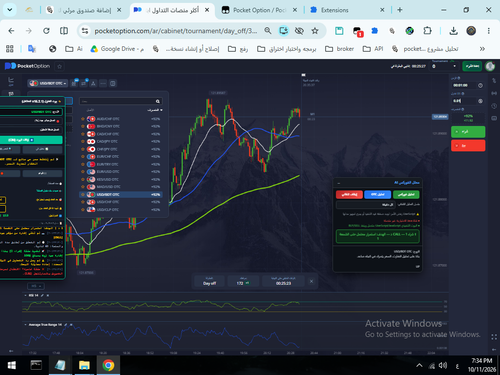Toggle the multi-chart layout icon
500x375 pixels.
coord(113,83)
